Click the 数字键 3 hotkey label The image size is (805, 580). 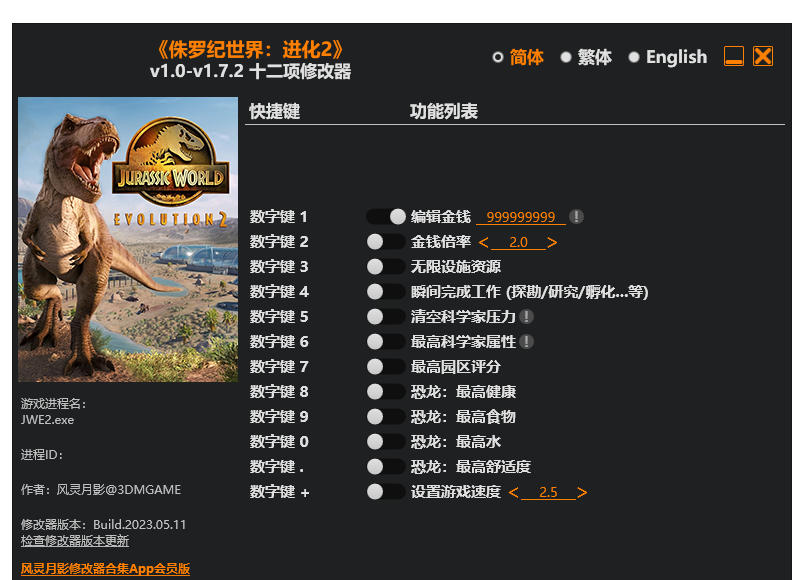tap(279, 266)
